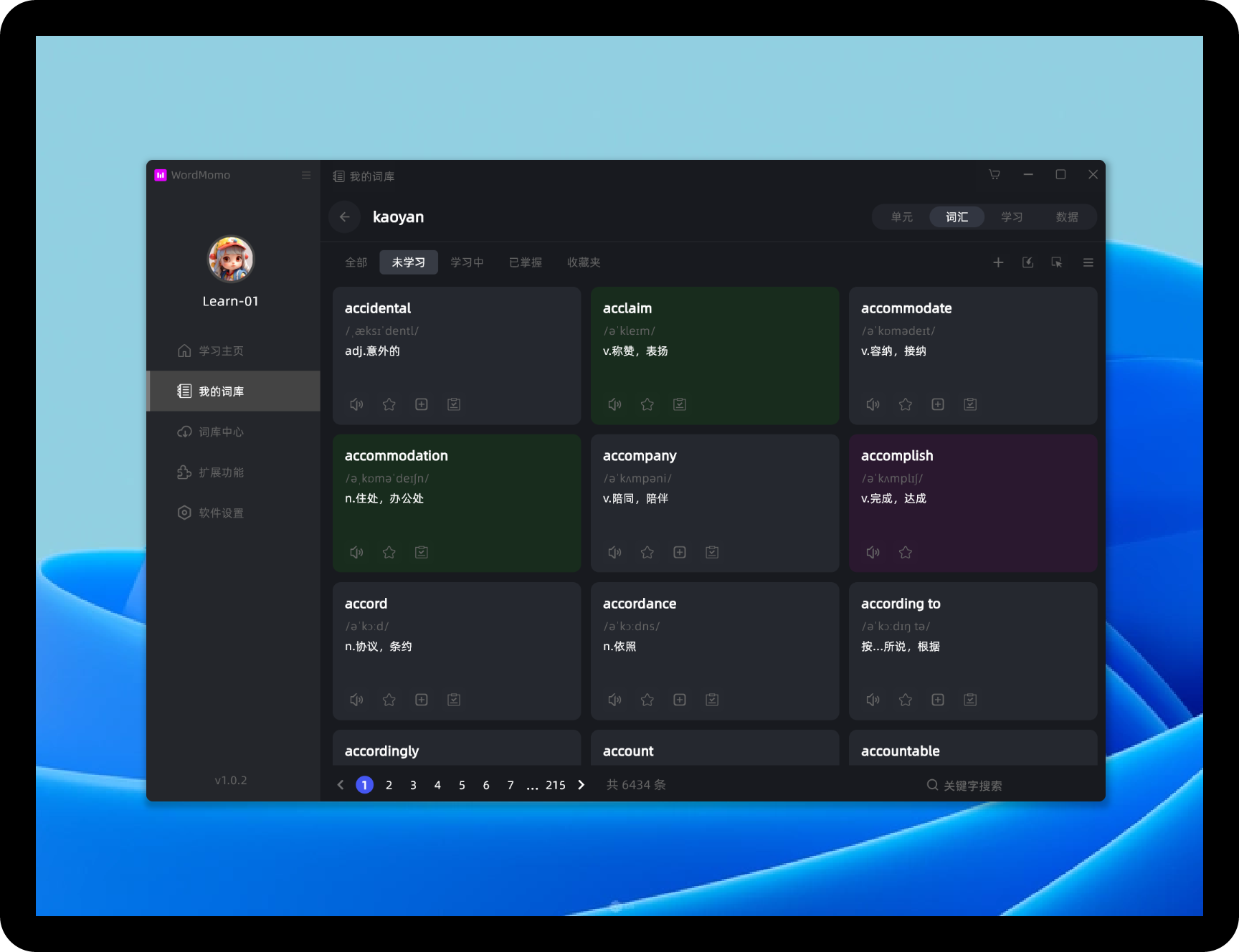This screenshot has height=952, width=1239.
Task: Open the 数据 tab
Action: 1067,217
